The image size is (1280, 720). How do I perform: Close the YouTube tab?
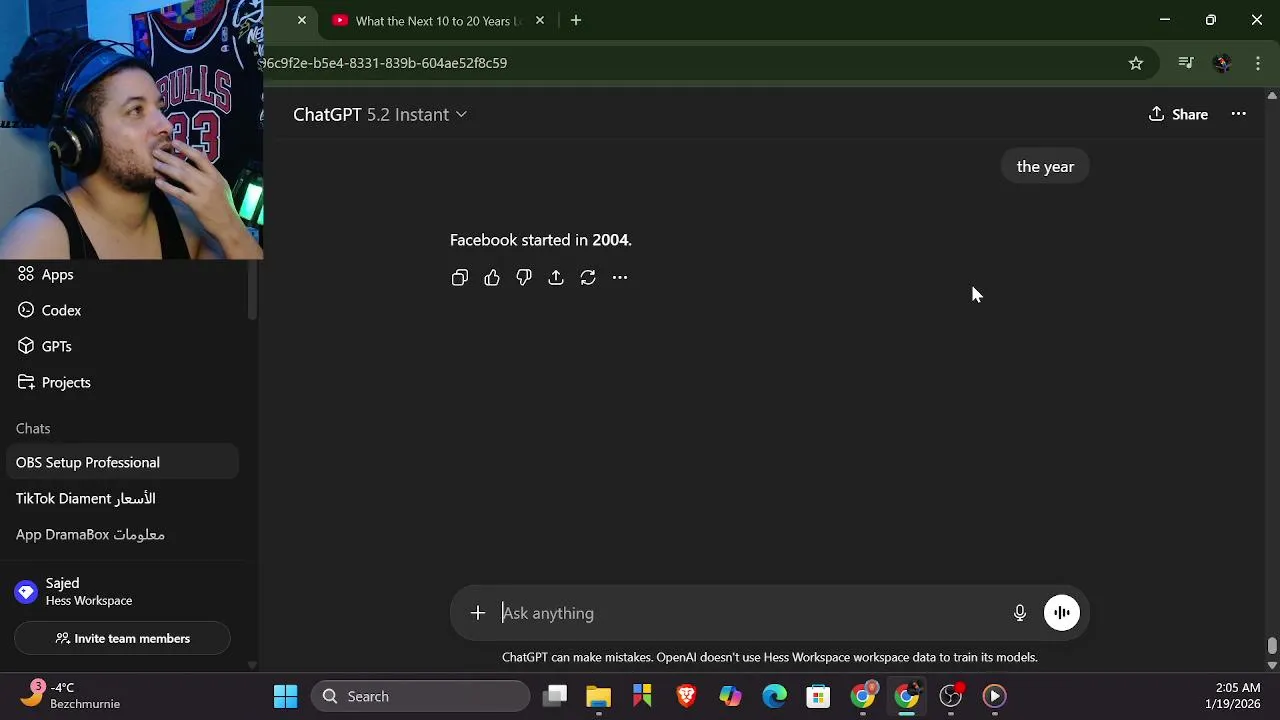pyautogui.click(x=540, y=20)
